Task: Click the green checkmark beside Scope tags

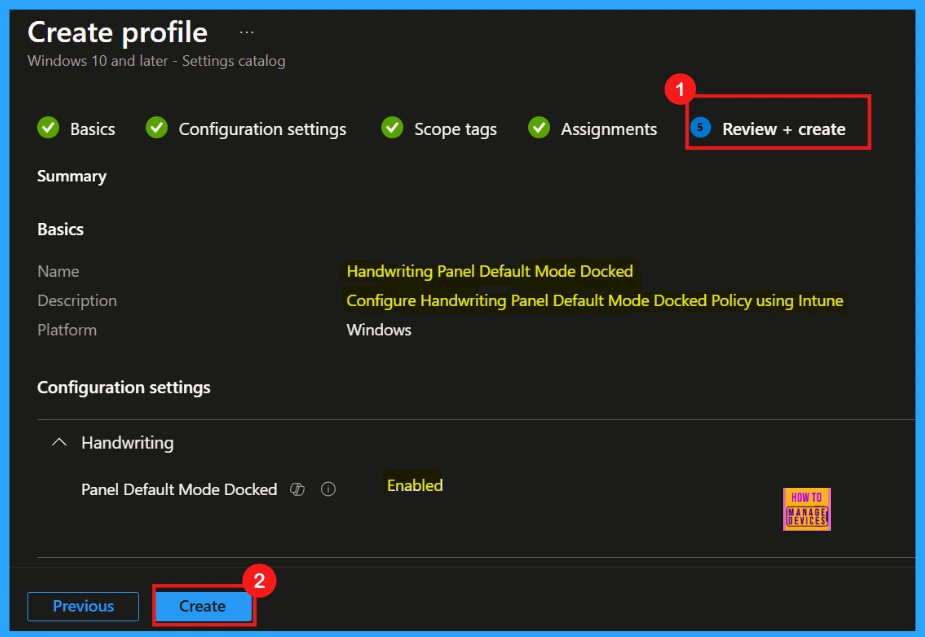Action: coord(392,127)
